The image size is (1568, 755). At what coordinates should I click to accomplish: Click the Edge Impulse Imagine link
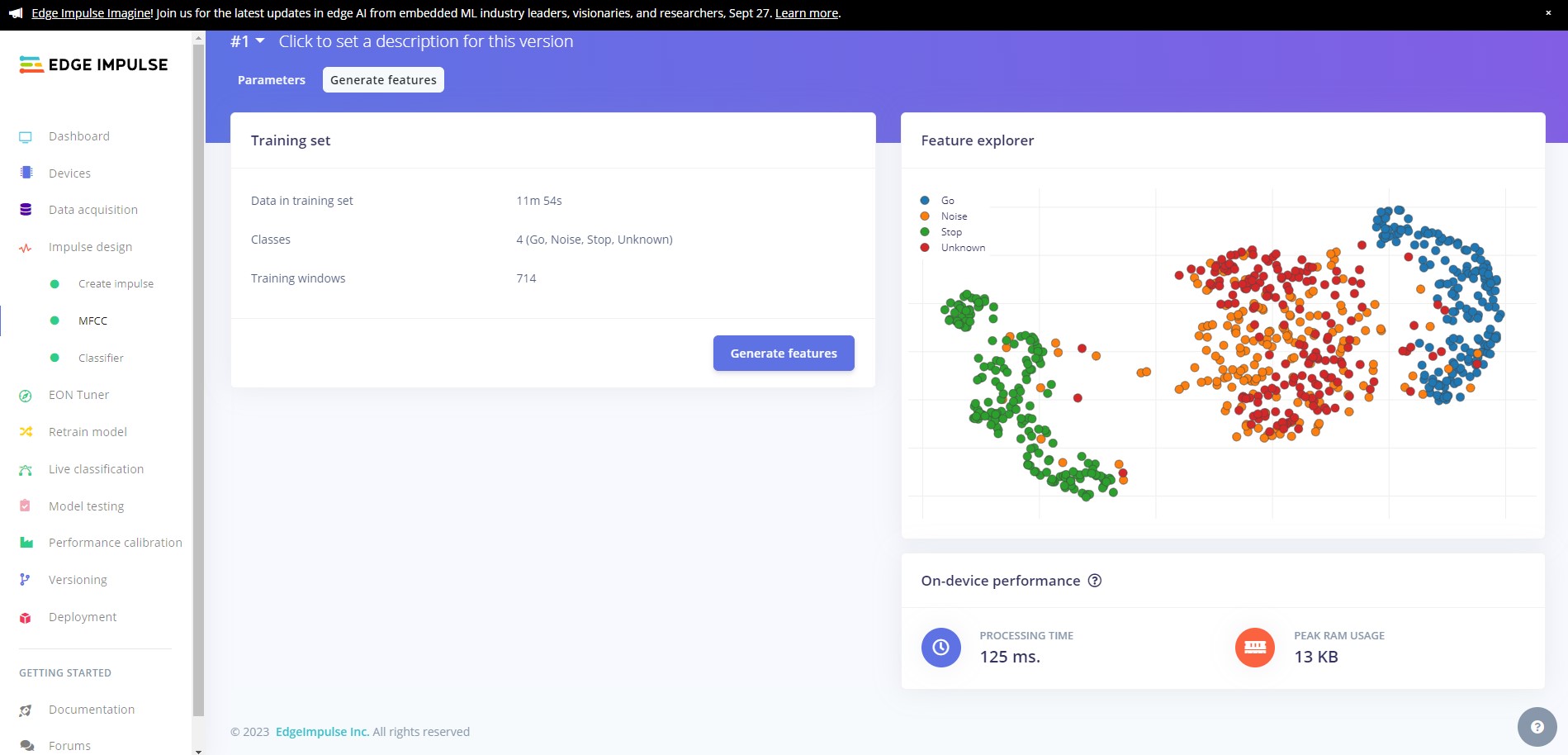[x=92, y=13]
